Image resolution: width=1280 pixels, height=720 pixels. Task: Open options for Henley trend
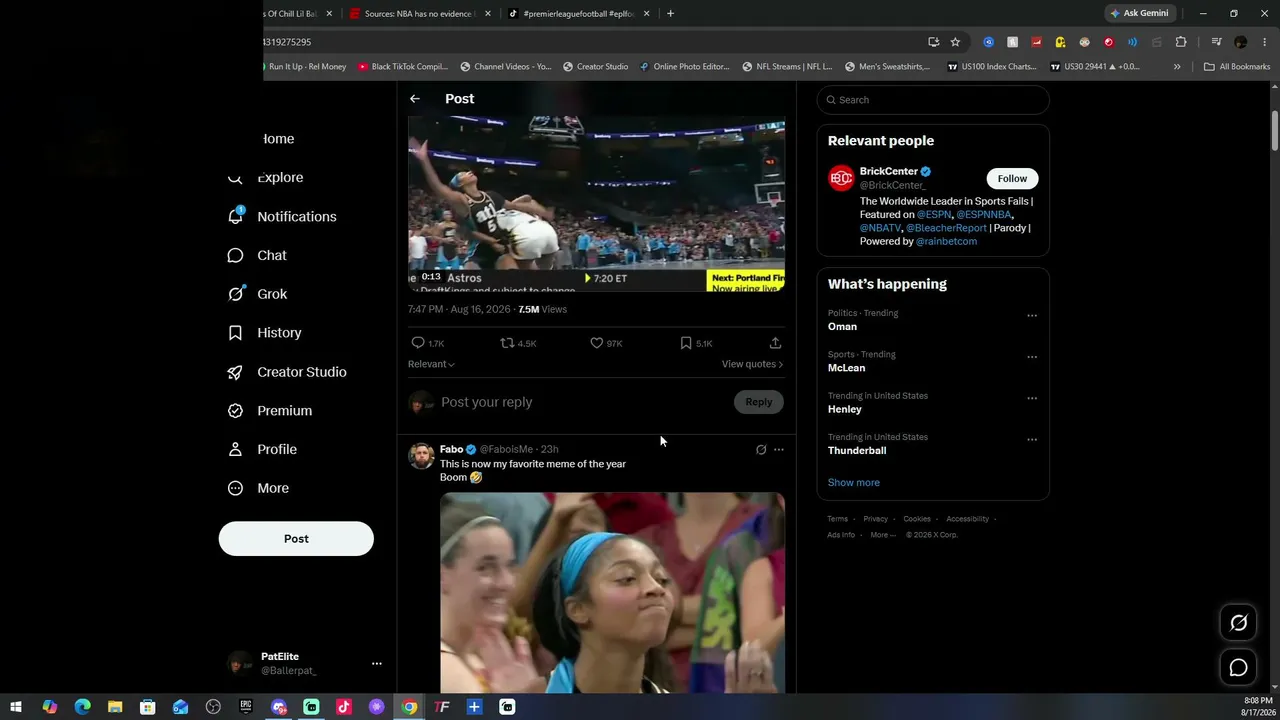coord(1032,398)
